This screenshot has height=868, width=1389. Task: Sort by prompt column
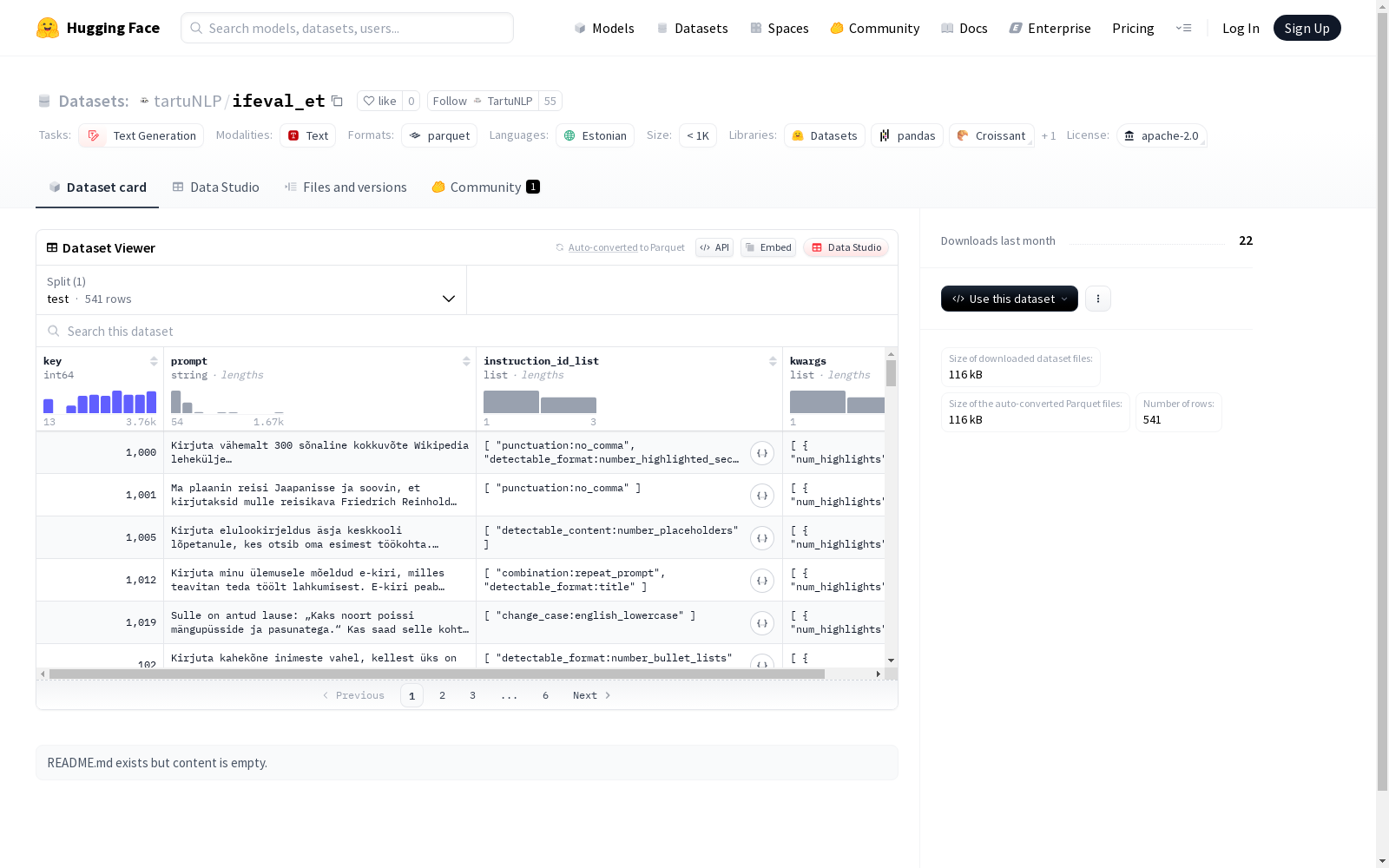coord(466,361)
